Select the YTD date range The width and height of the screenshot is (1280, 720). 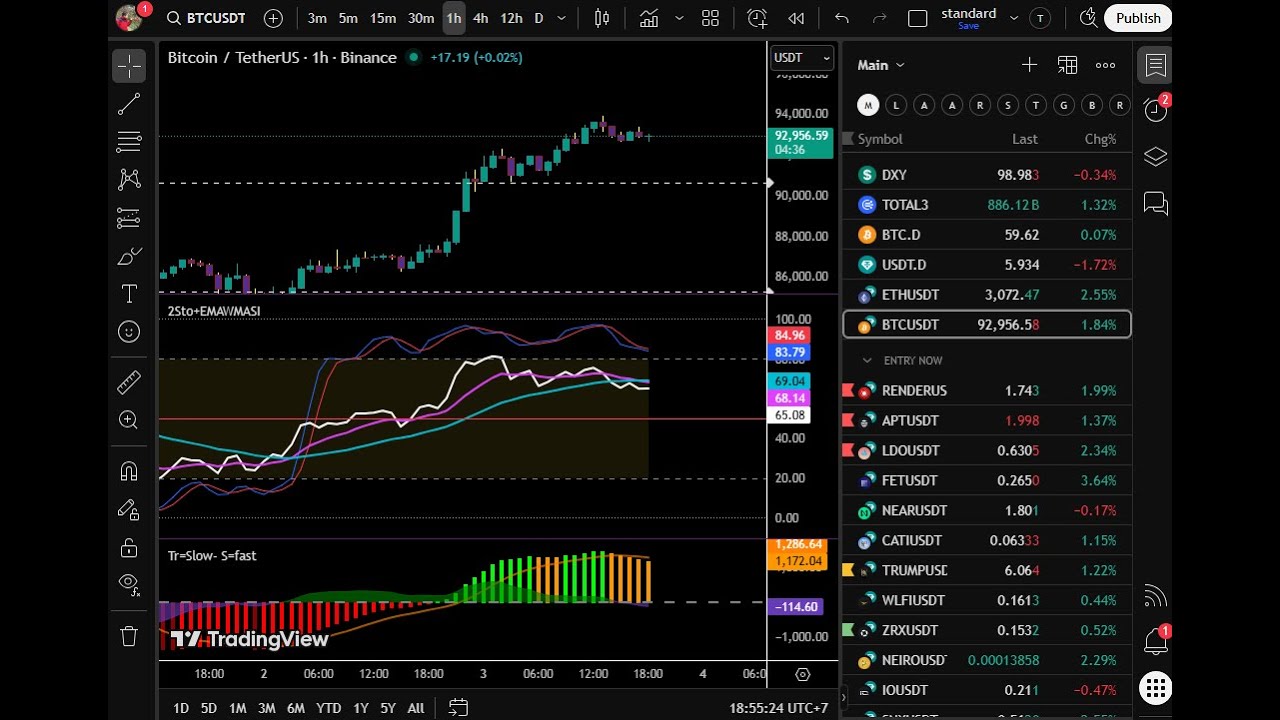[329, 708]
